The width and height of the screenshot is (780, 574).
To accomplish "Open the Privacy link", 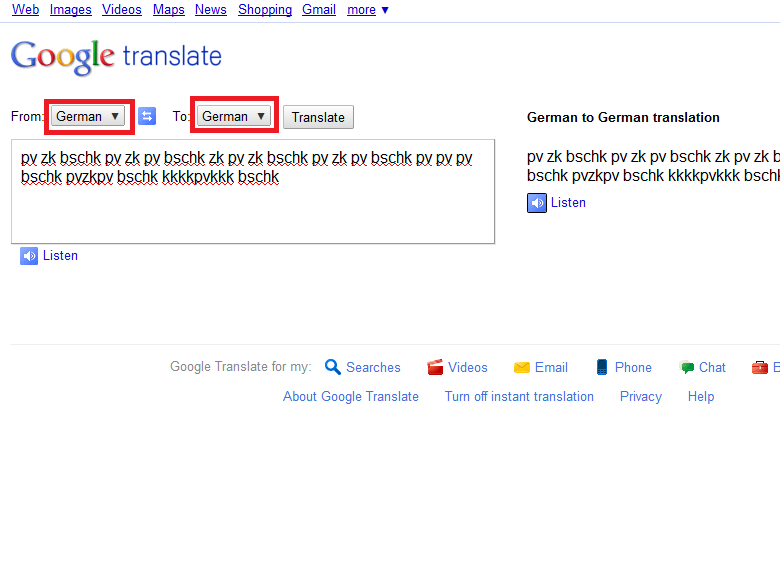I will (x=641, y=396).
